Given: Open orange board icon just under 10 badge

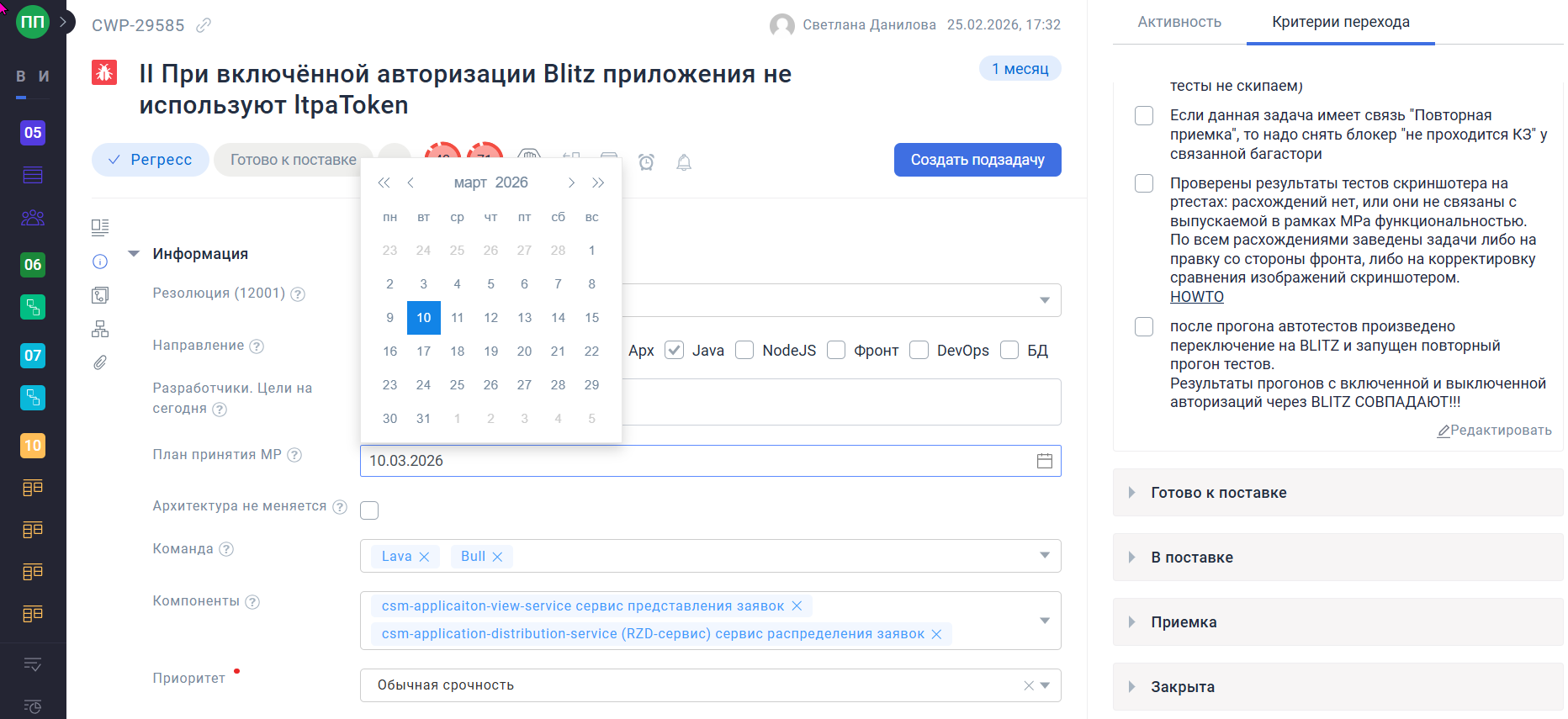Looking at the screenshot, I should [33, 488].
